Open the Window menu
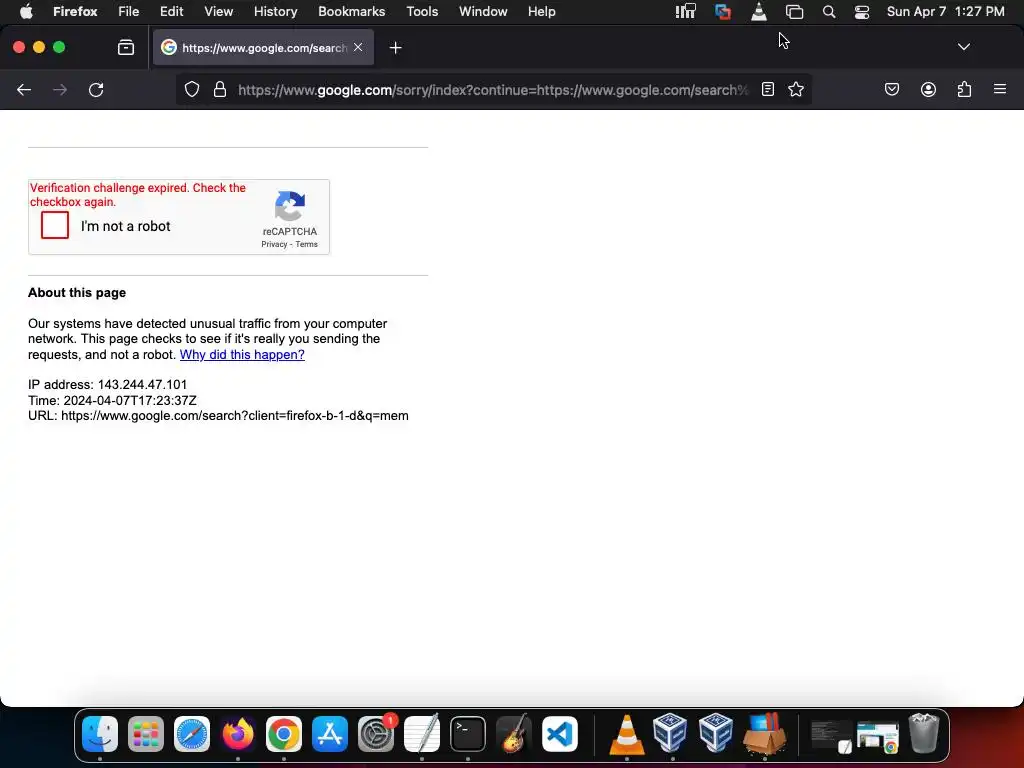The width and height of the screenshot is (1024, 768). 483,12
